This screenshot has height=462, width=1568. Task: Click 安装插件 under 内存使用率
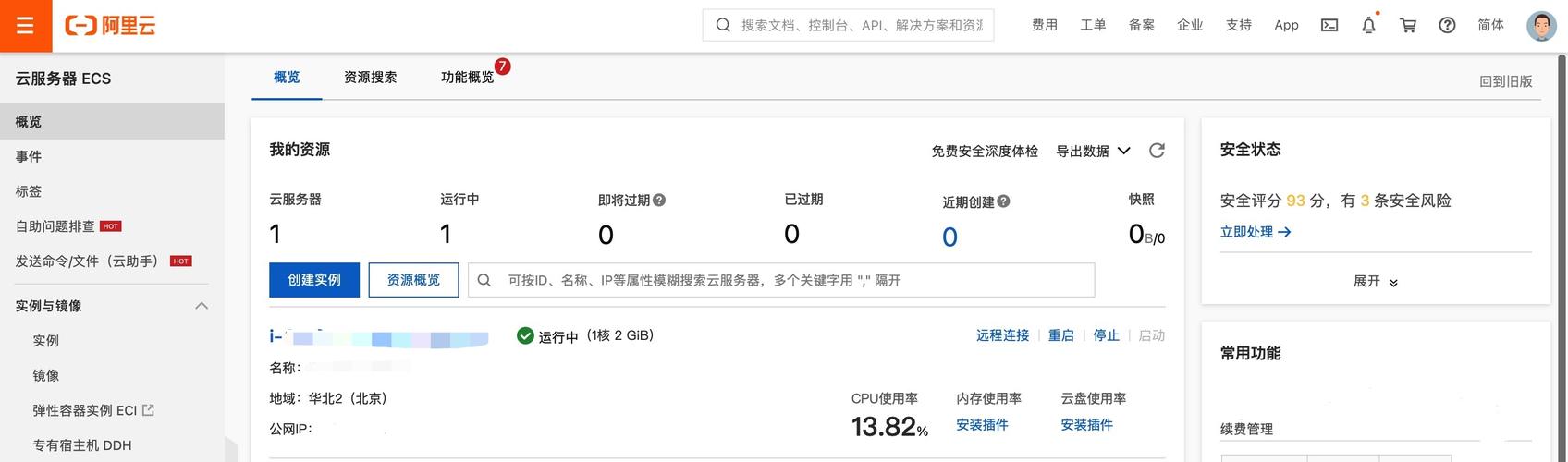pos(982,424)
